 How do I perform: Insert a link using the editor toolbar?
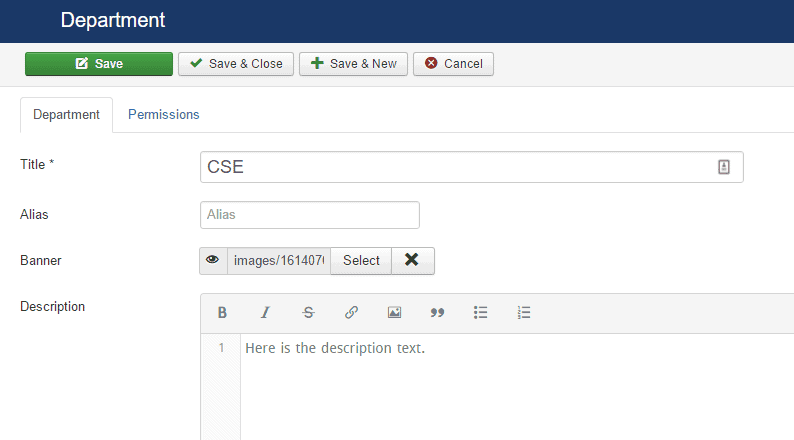pos(351,313)
